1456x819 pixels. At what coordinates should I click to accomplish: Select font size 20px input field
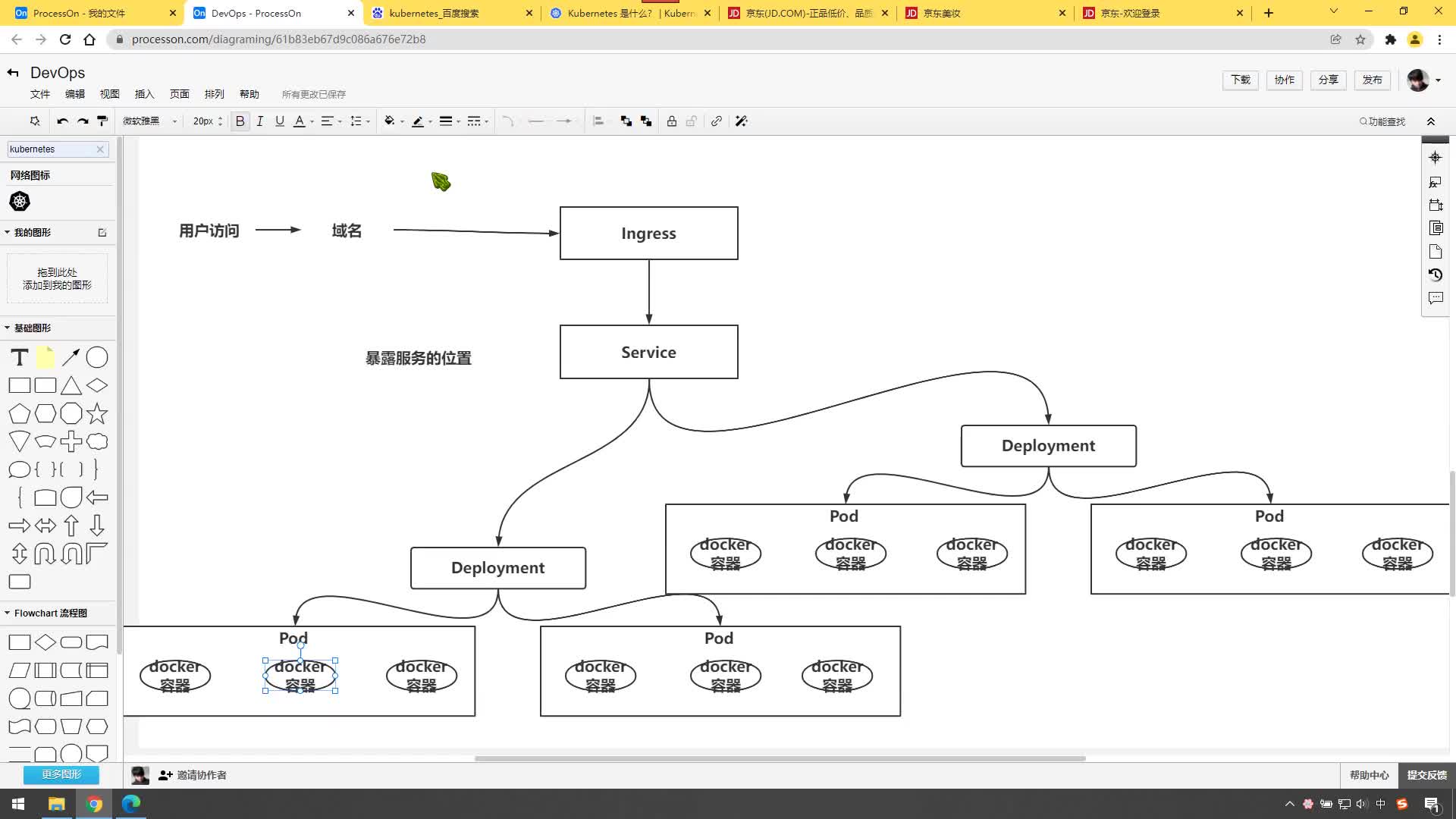(204, 120)
